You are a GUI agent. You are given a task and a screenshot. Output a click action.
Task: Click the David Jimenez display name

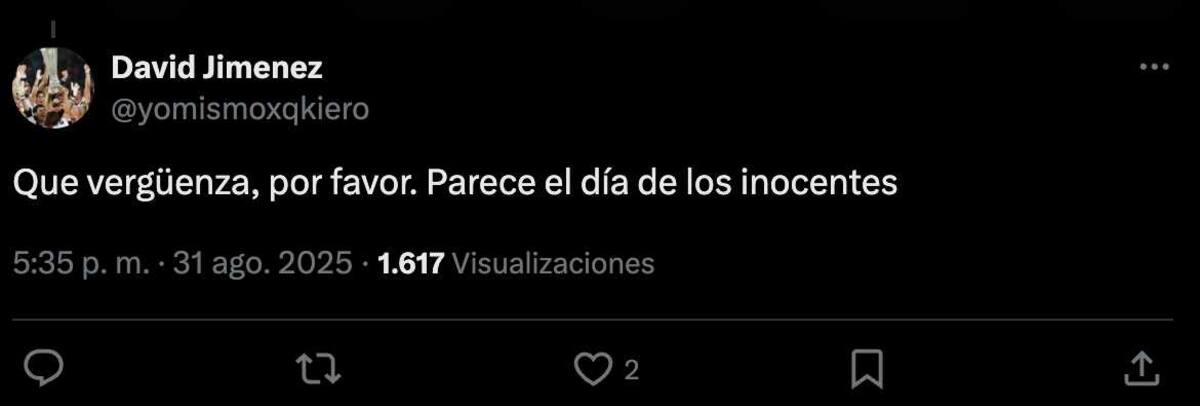tap(217, 68)
